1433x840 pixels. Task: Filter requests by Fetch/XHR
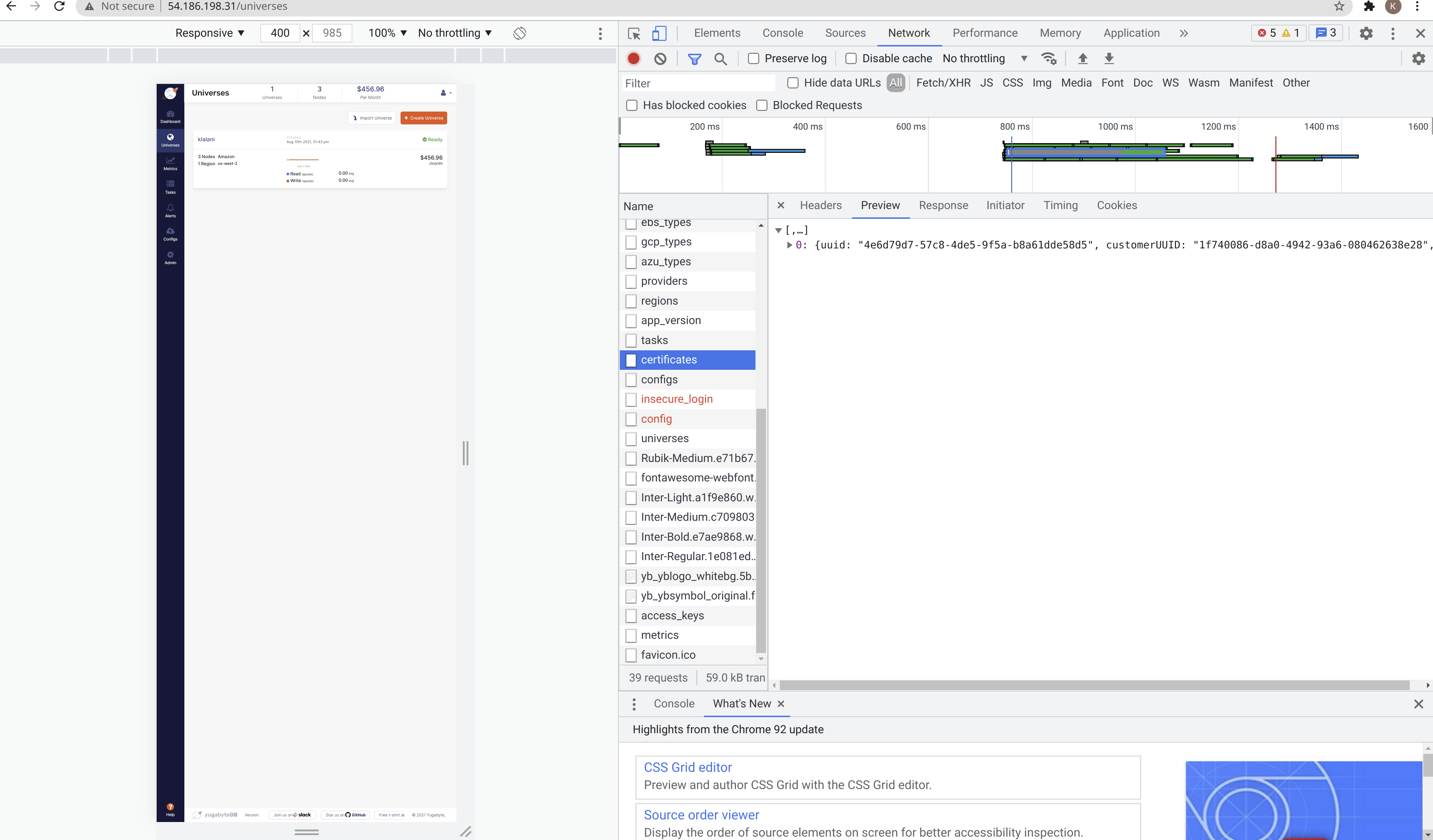click(943, 83)
